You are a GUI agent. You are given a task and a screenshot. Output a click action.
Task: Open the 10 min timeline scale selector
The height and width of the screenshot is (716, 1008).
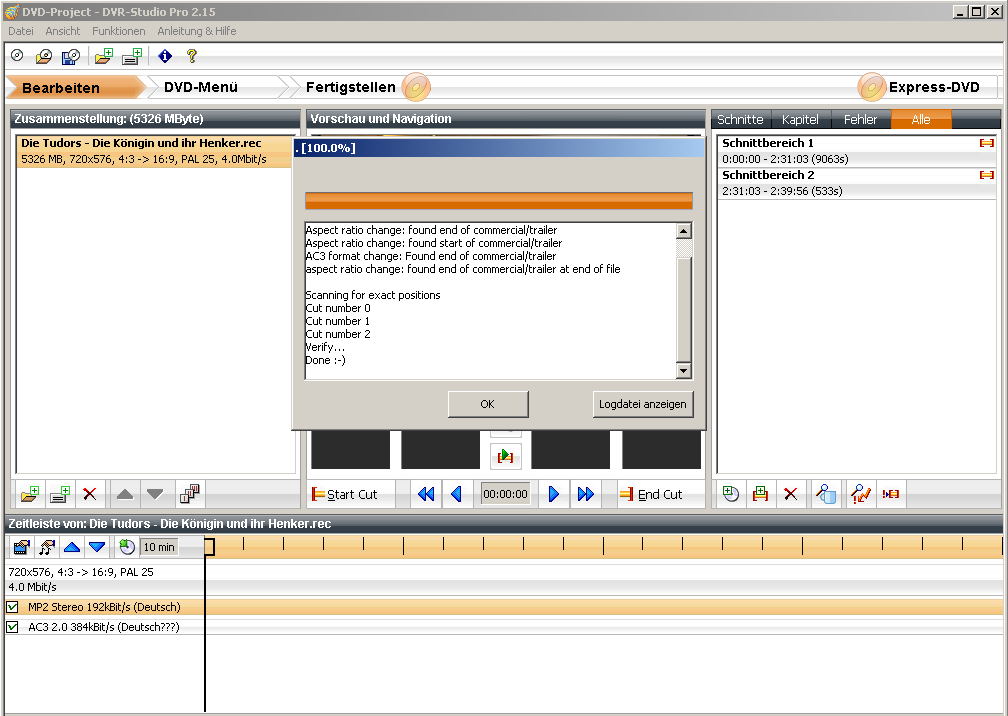point(158,547)
